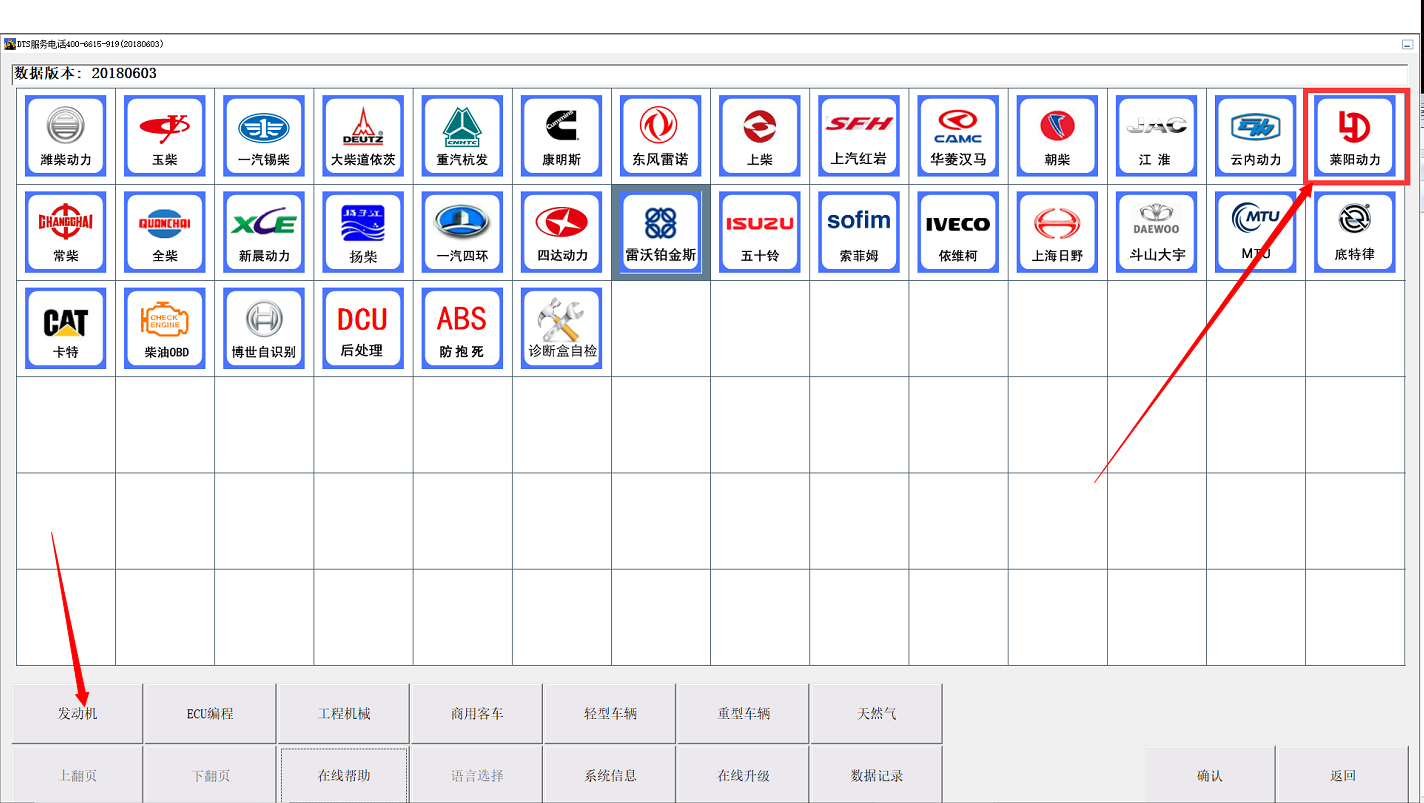Select the 雷沃铂金斯 brand icon
The width and height of the screenshot is (1424, 803).
tap(661, 232)
